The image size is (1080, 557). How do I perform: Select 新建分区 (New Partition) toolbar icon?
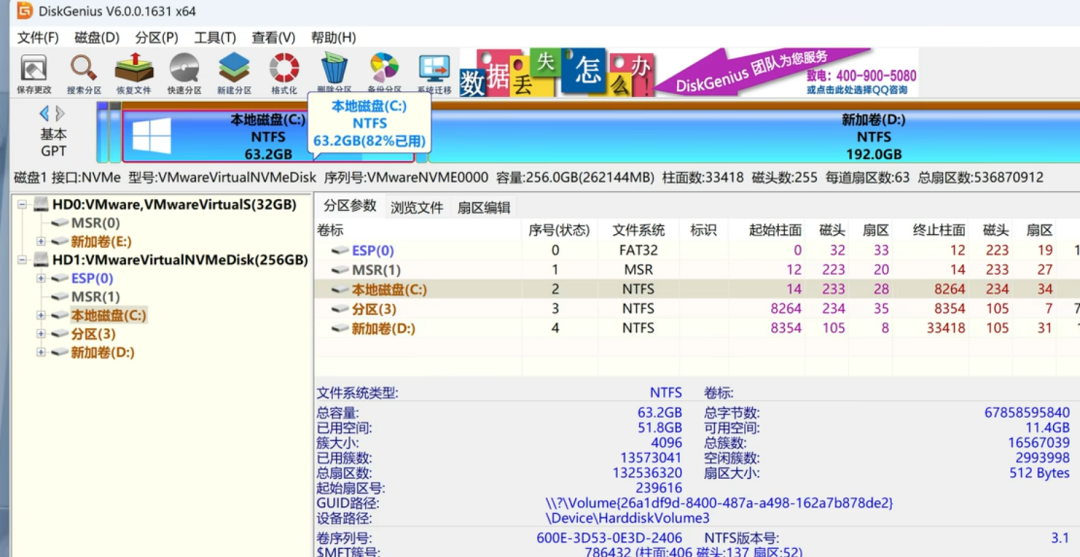pos(234,71)
